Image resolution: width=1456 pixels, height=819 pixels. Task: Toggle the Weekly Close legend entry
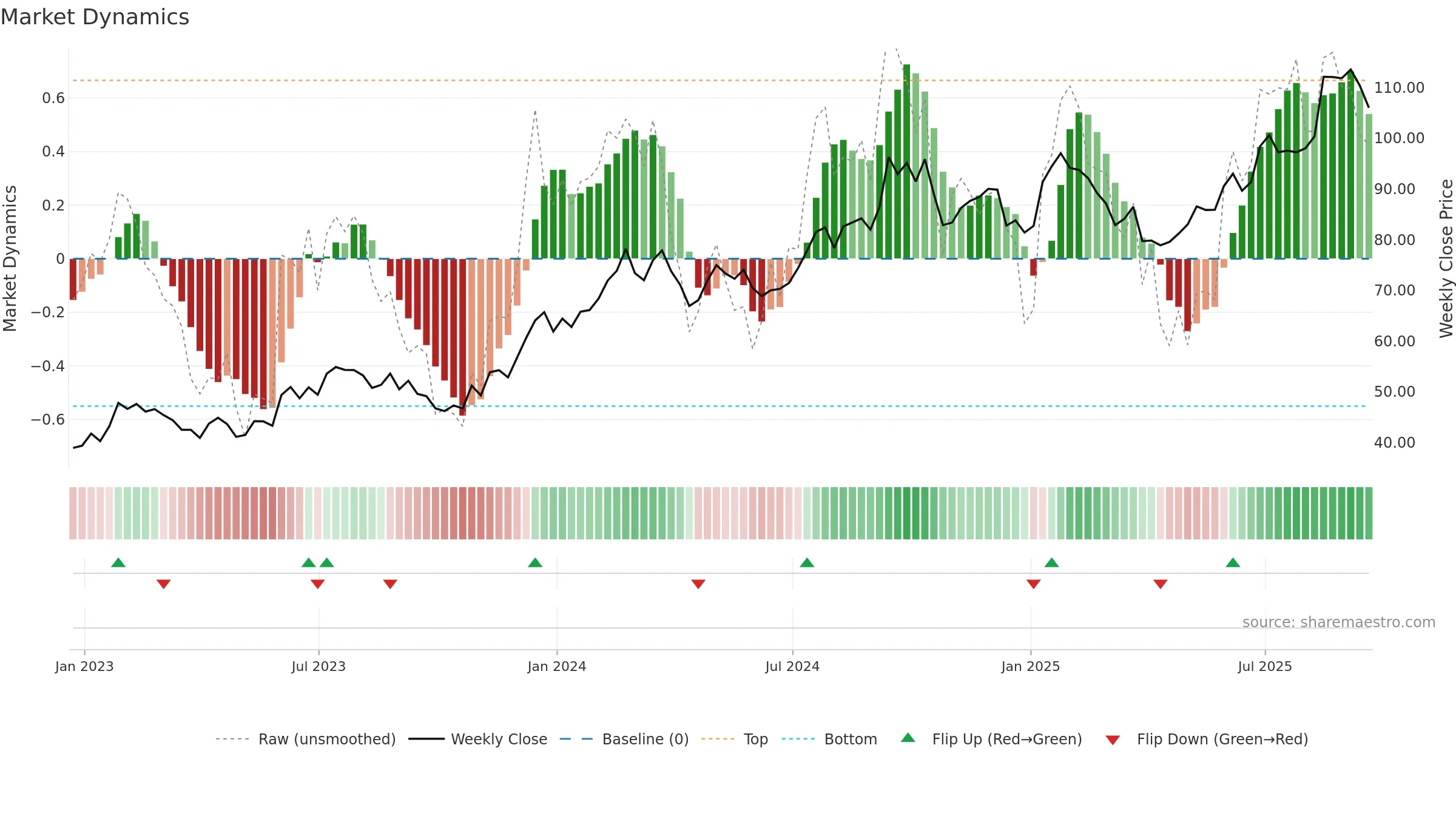[x=478, y=739]
